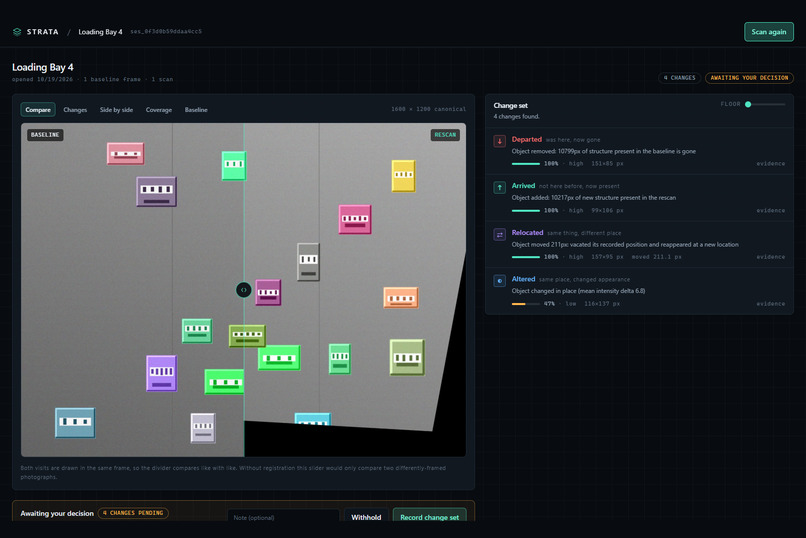Click the 'Change set' panel heading
The width and height of the screenshot is (806, 538).
[x=510, y=105]
